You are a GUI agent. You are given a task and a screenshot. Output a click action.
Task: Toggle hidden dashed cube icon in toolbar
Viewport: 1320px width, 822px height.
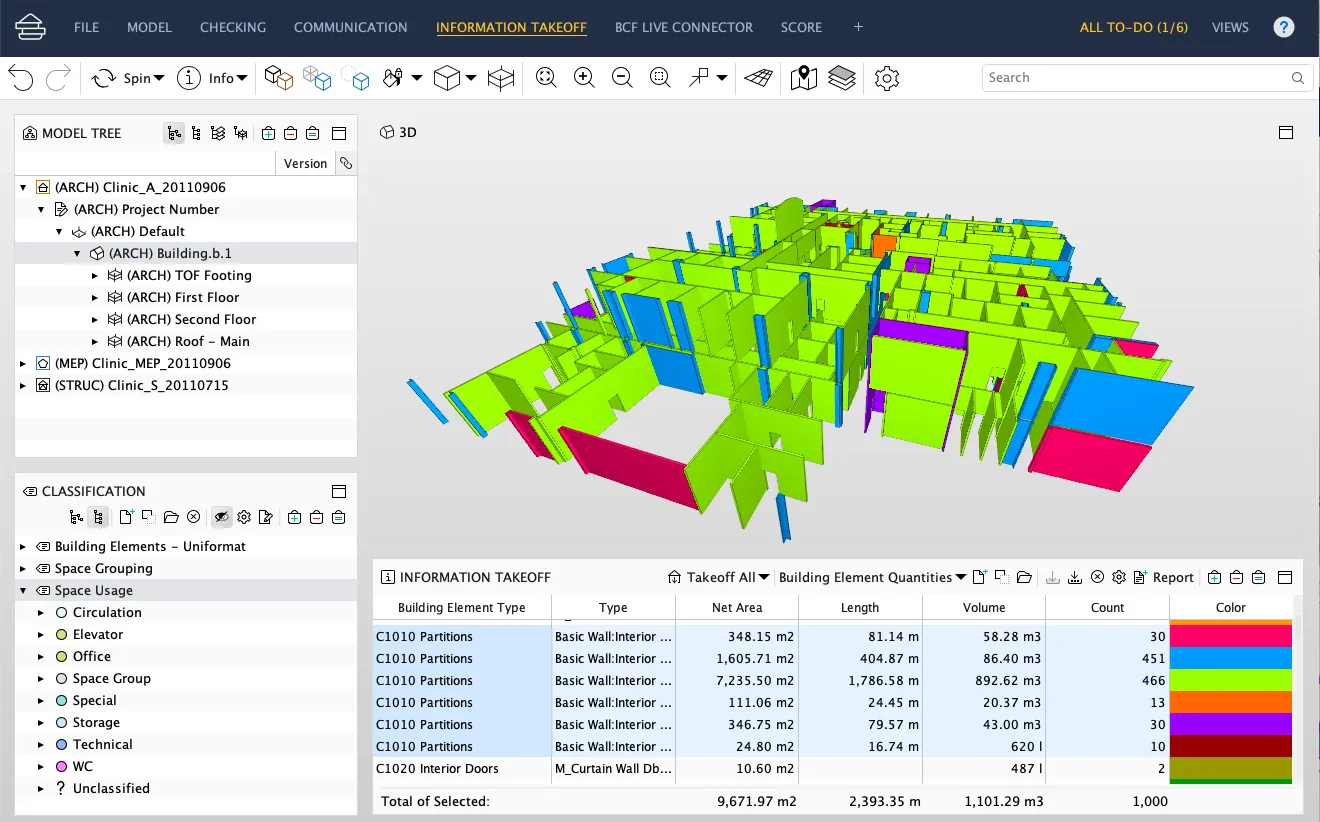(356, 78)
